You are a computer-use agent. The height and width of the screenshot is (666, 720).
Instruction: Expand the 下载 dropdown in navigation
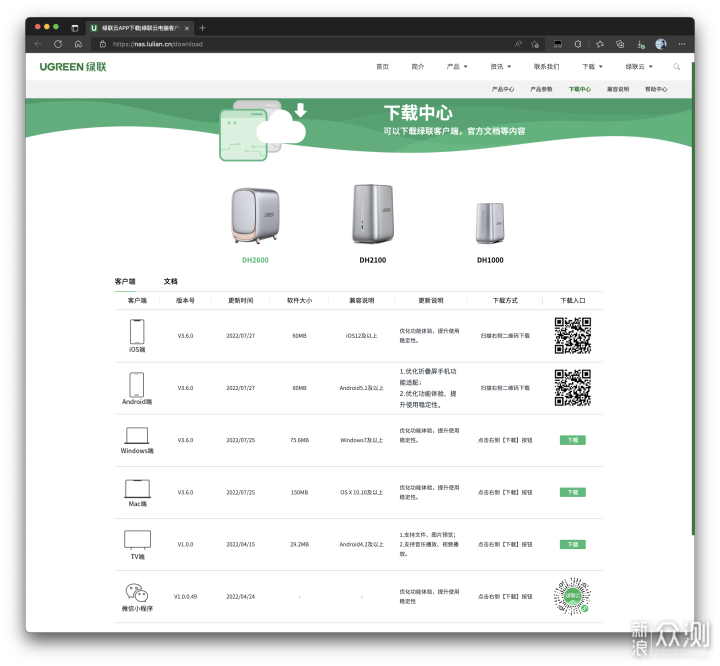(x=592, y=67)
